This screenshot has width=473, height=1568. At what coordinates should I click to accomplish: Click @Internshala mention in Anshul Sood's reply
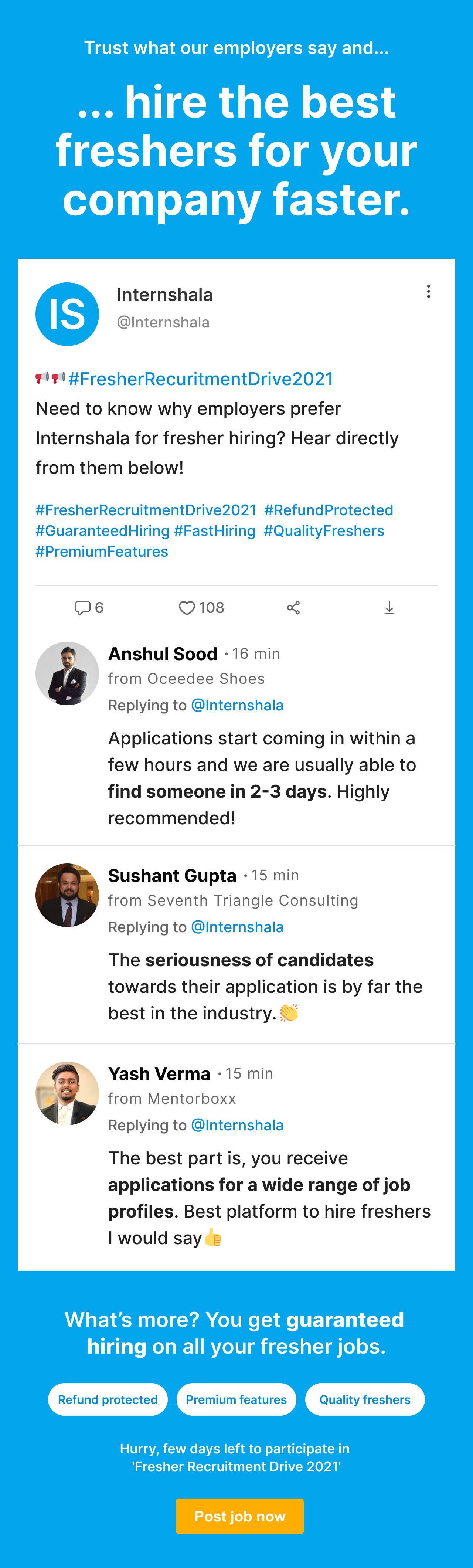237,705
